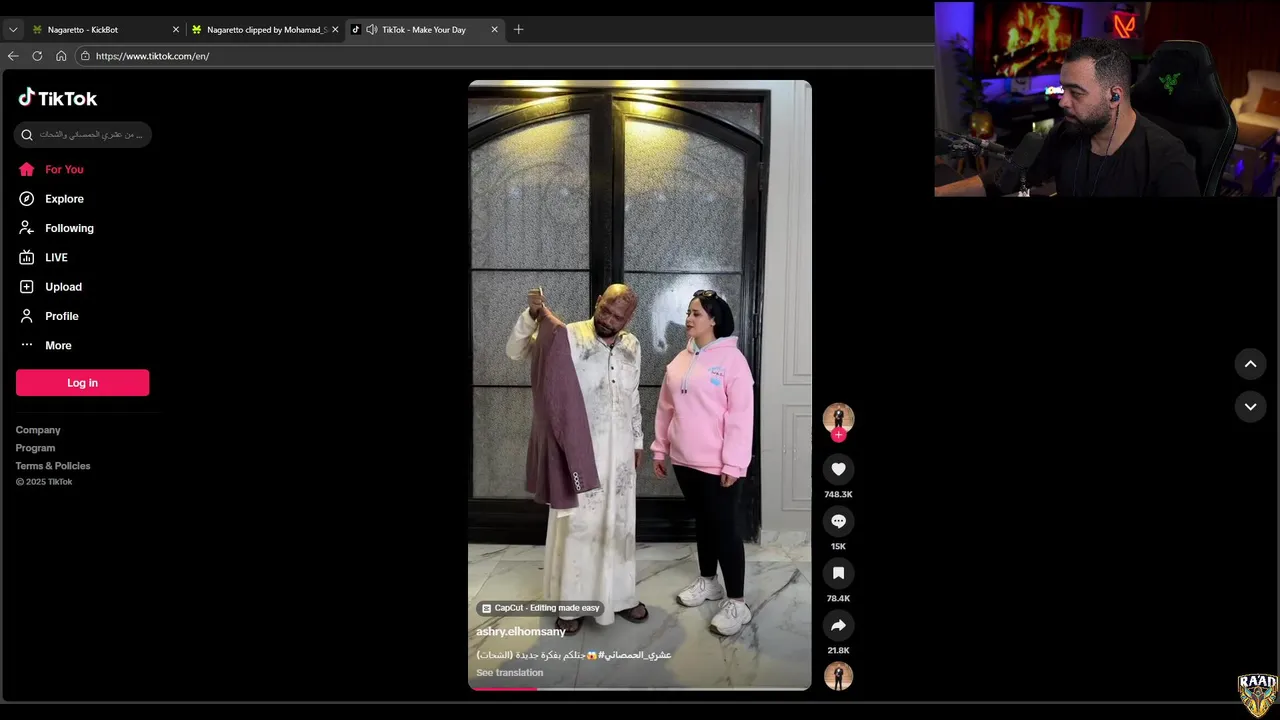The height and width of the screenshot is (720, 1280).
Task: Seek on the video progress bar
Action: coord(640,688)
